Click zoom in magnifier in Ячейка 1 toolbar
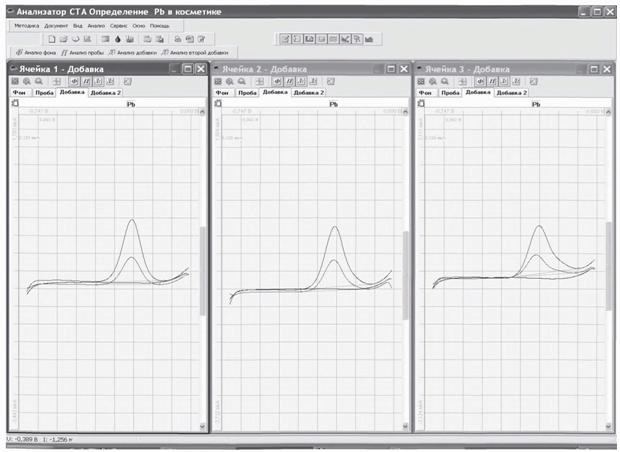Screen dimensions: 620x452 [x=28, y=80]
